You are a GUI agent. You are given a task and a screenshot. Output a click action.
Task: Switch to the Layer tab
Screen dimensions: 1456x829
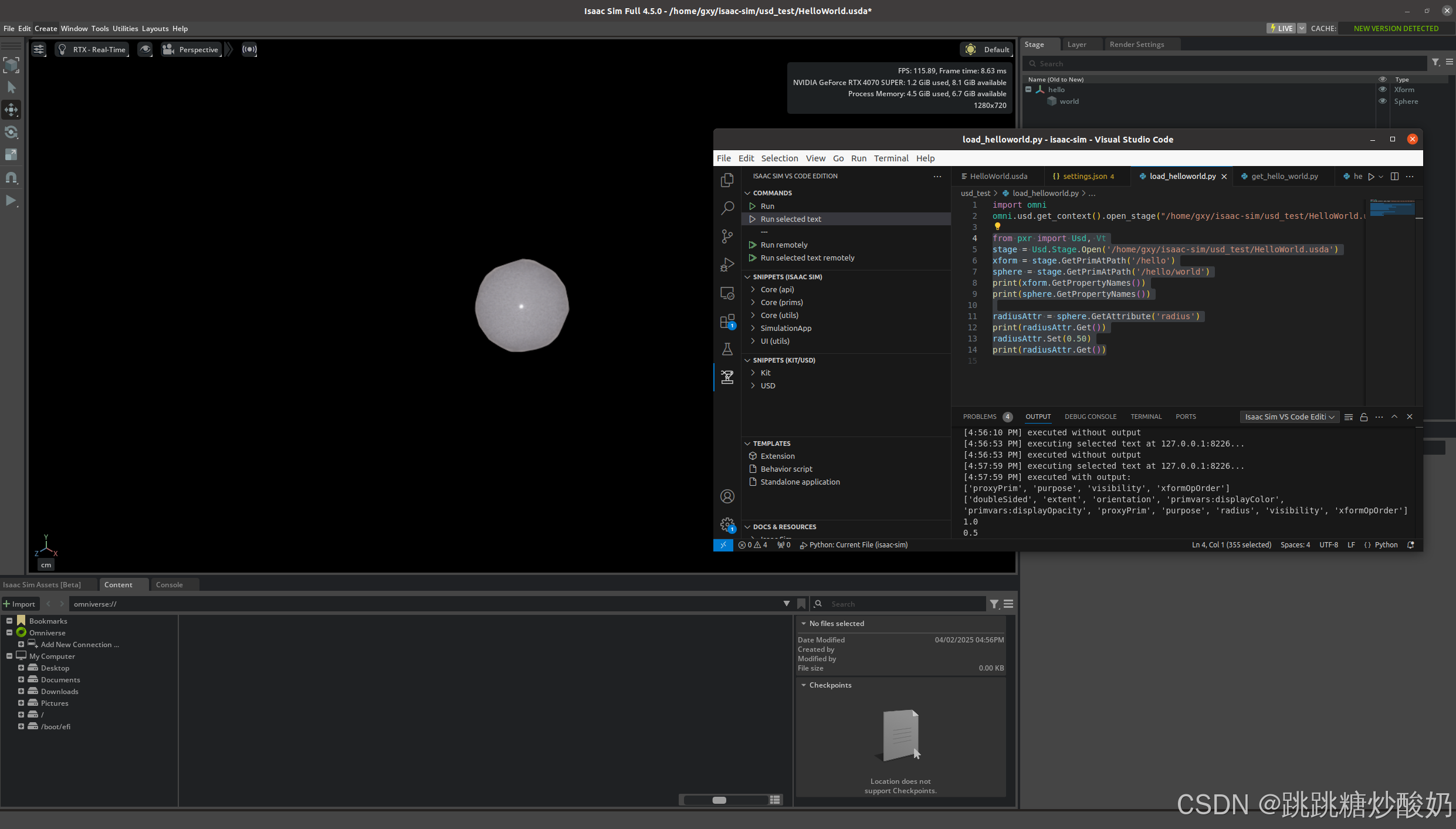pyautogui.click(x=1076, y=45)
